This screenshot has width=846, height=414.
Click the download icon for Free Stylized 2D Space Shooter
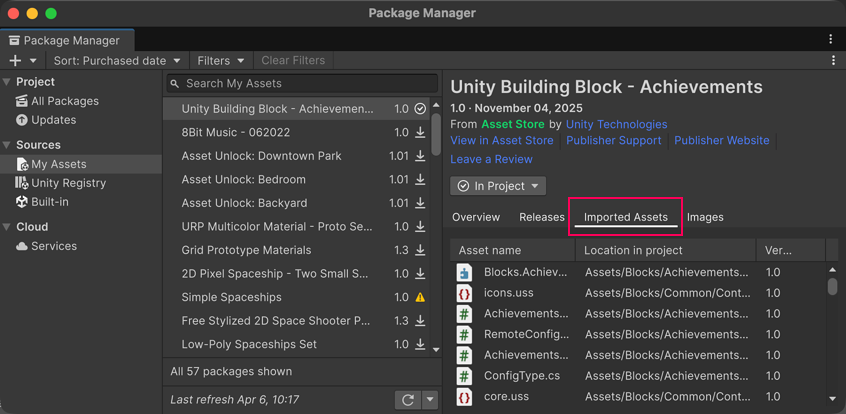[x=420, y=321]
